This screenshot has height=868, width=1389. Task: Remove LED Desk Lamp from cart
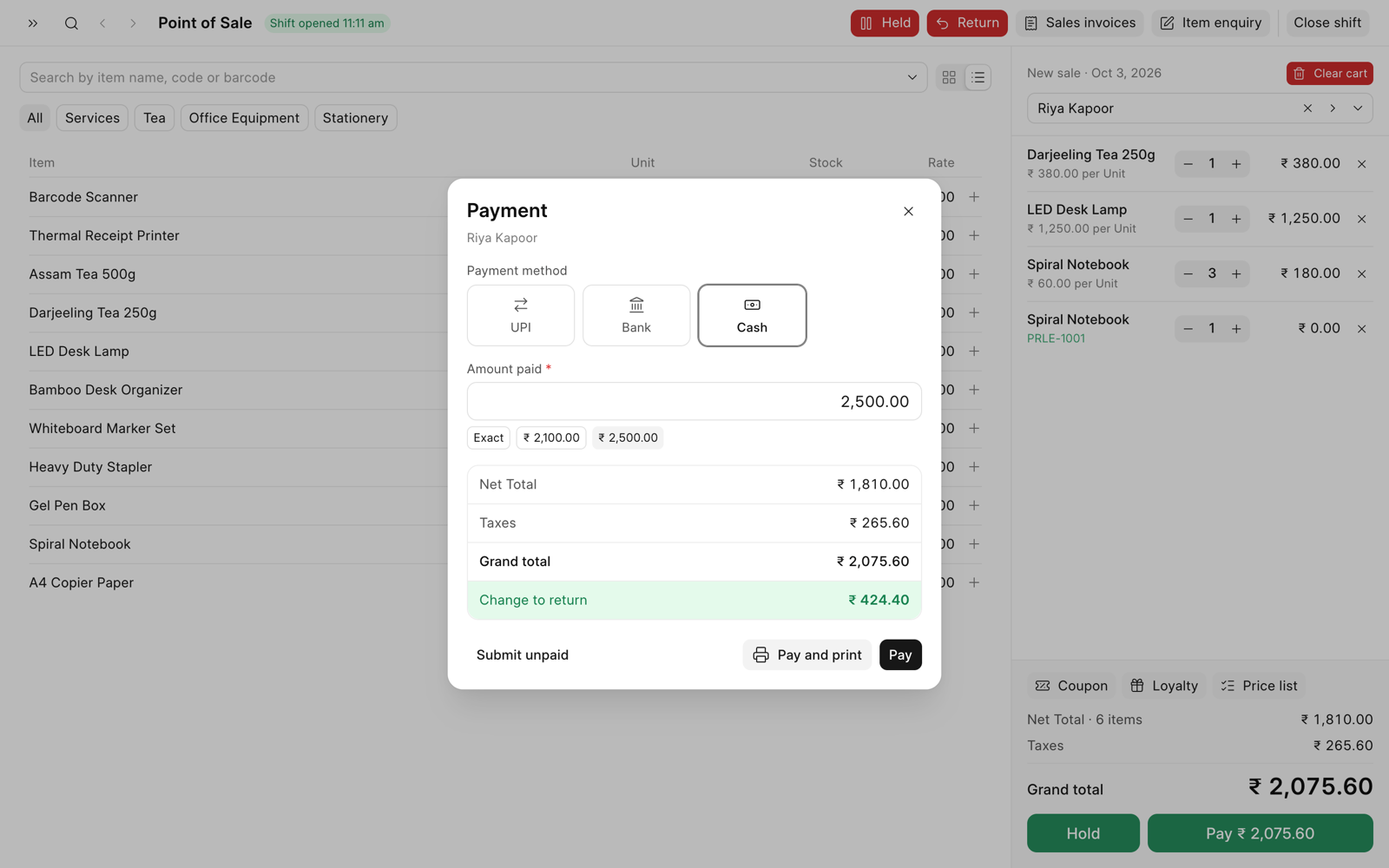(x=1362, y=219)
